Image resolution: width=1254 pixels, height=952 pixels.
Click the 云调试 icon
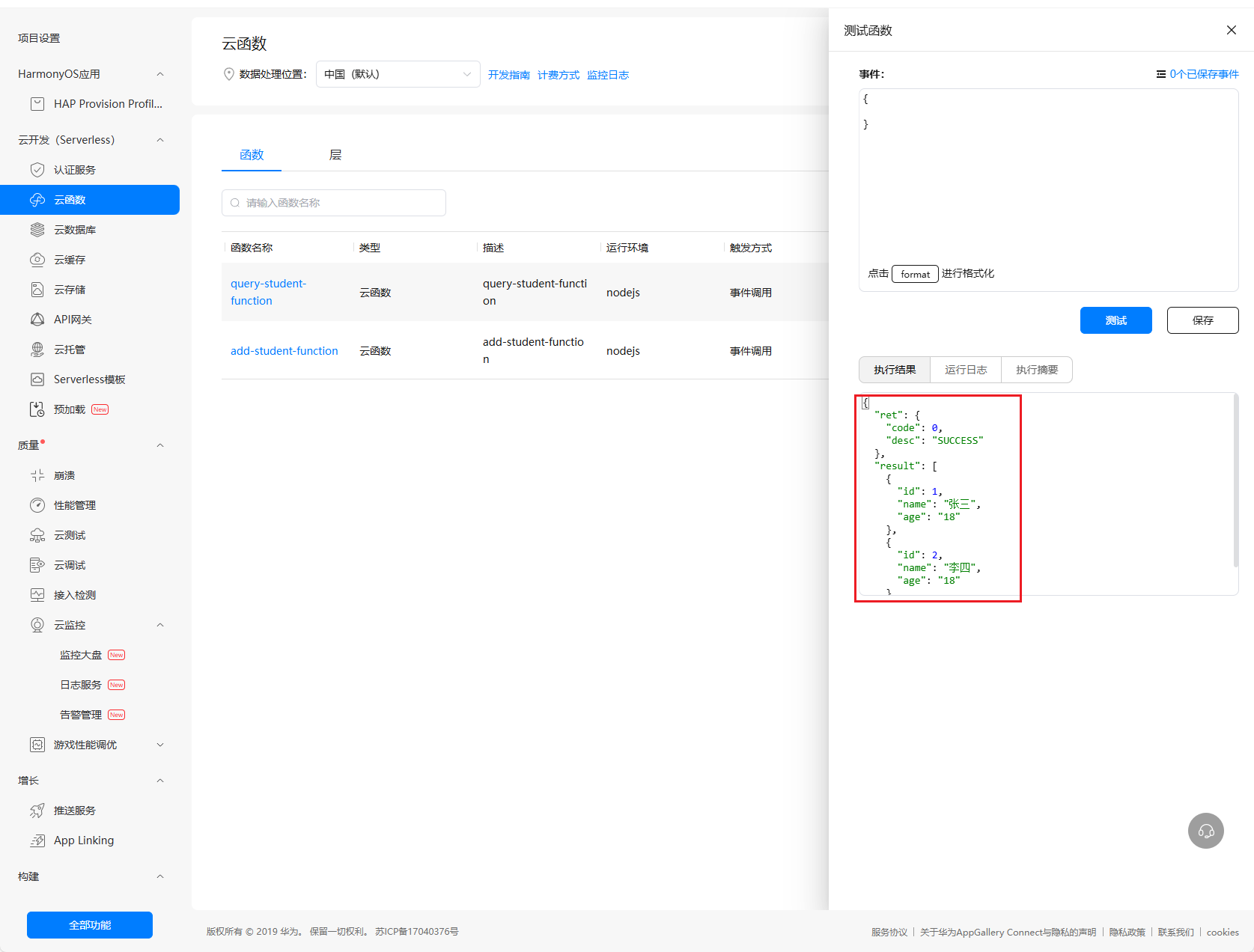37,565
